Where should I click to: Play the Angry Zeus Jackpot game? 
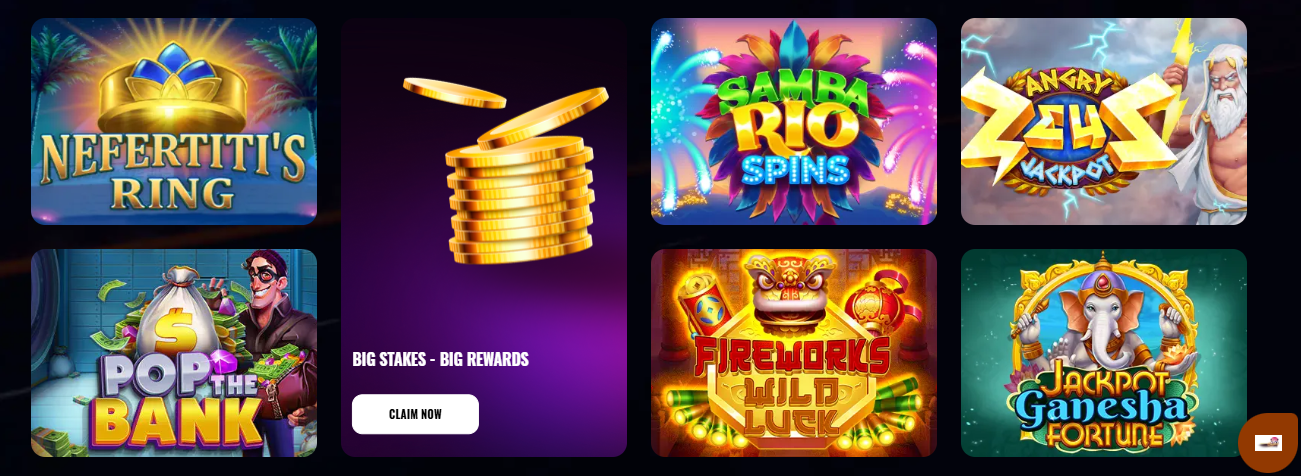coord(1104,121)
